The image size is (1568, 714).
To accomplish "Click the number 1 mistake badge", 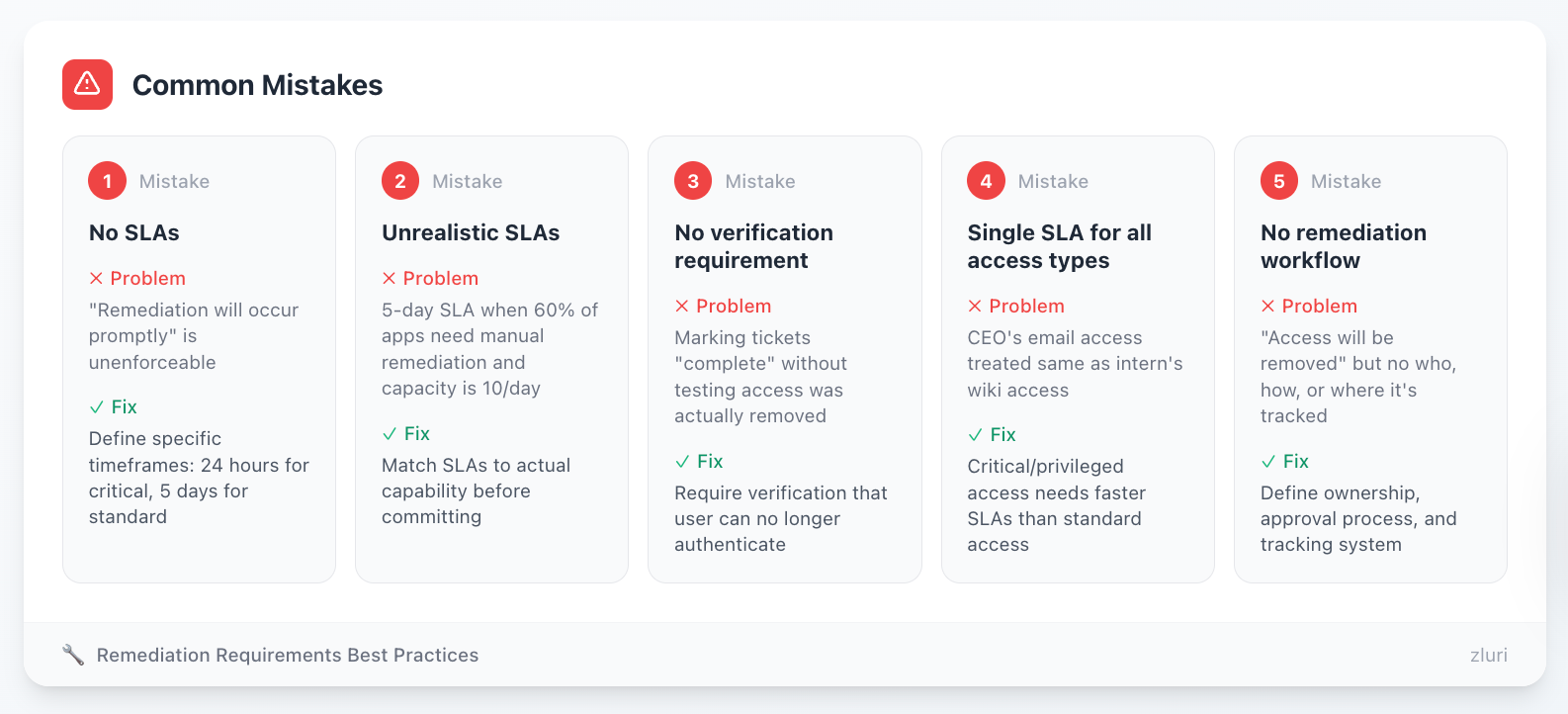I will (x=107, y=181).
